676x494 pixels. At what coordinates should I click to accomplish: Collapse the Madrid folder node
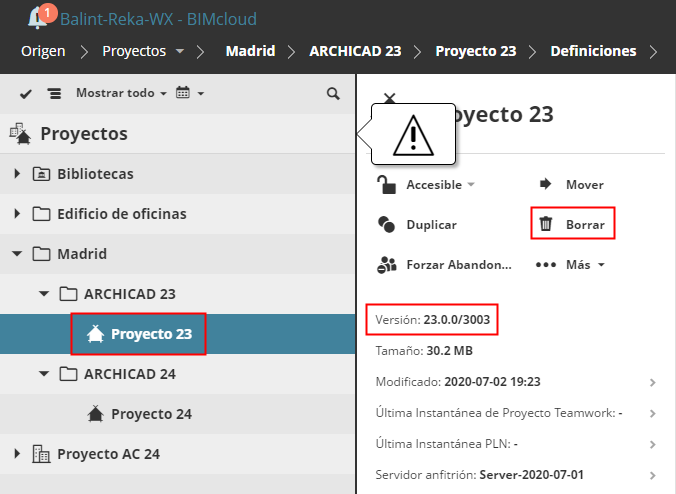tap(17, 254)
